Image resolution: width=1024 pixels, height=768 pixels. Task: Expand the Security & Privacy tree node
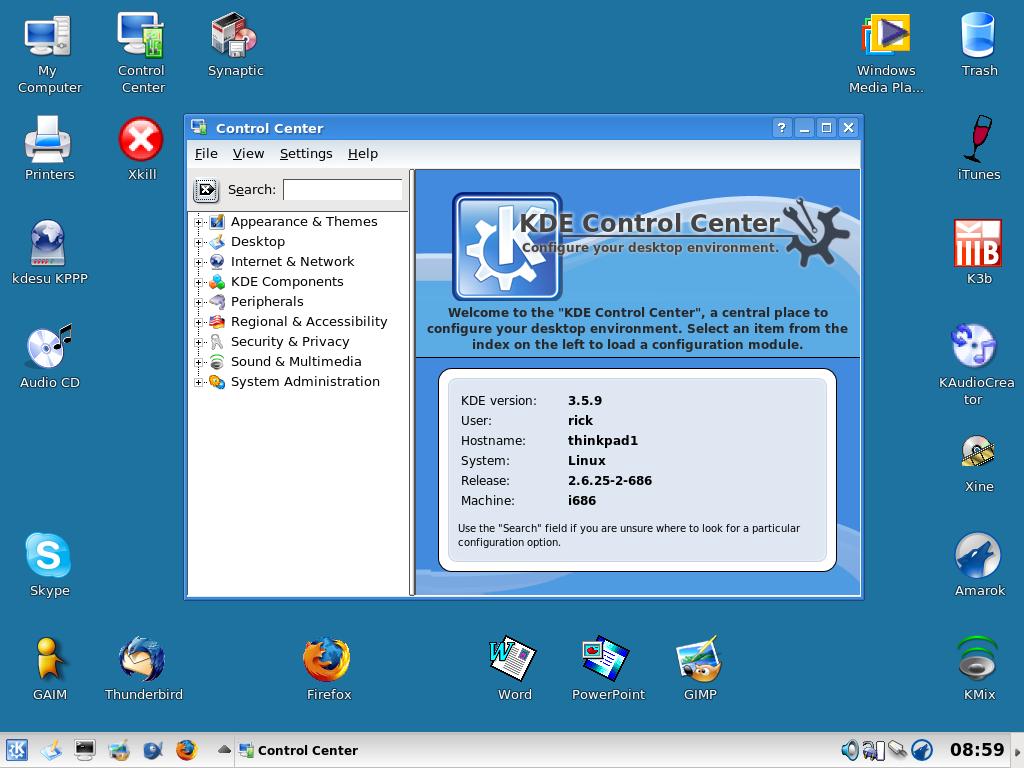coord(199,342)
